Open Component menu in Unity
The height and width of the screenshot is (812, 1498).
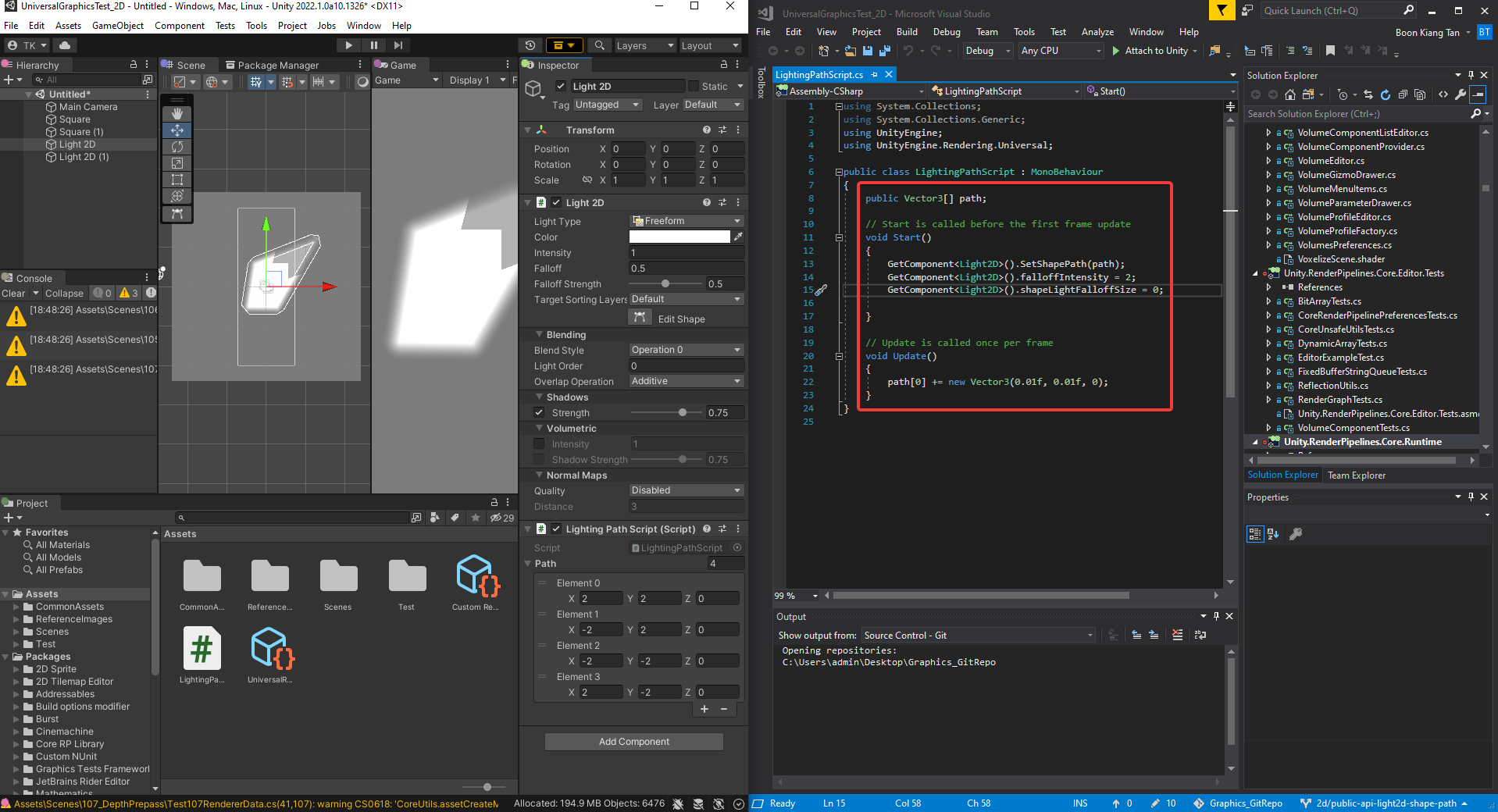point(180,25)
